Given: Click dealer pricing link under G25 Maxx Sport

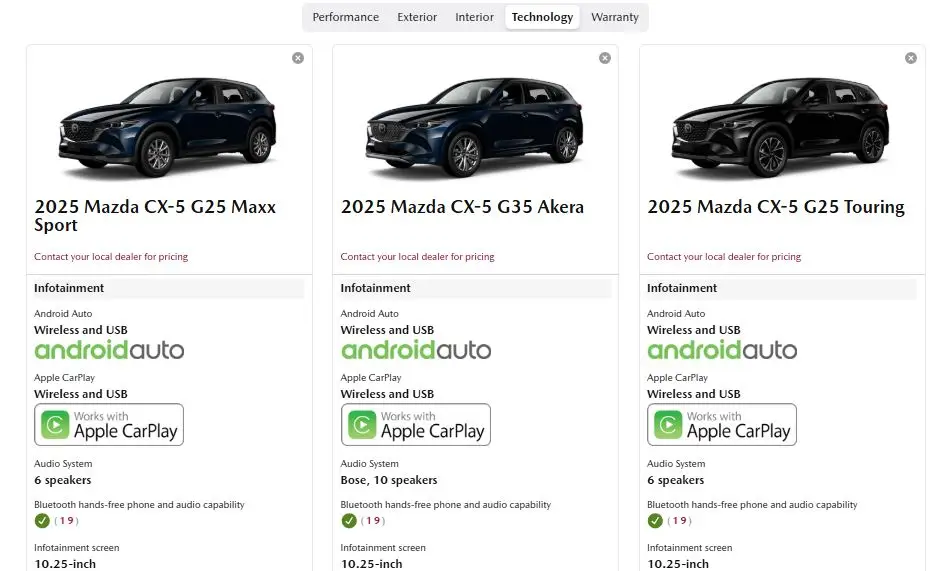Looking at the screenshot, I should point(111,256).
